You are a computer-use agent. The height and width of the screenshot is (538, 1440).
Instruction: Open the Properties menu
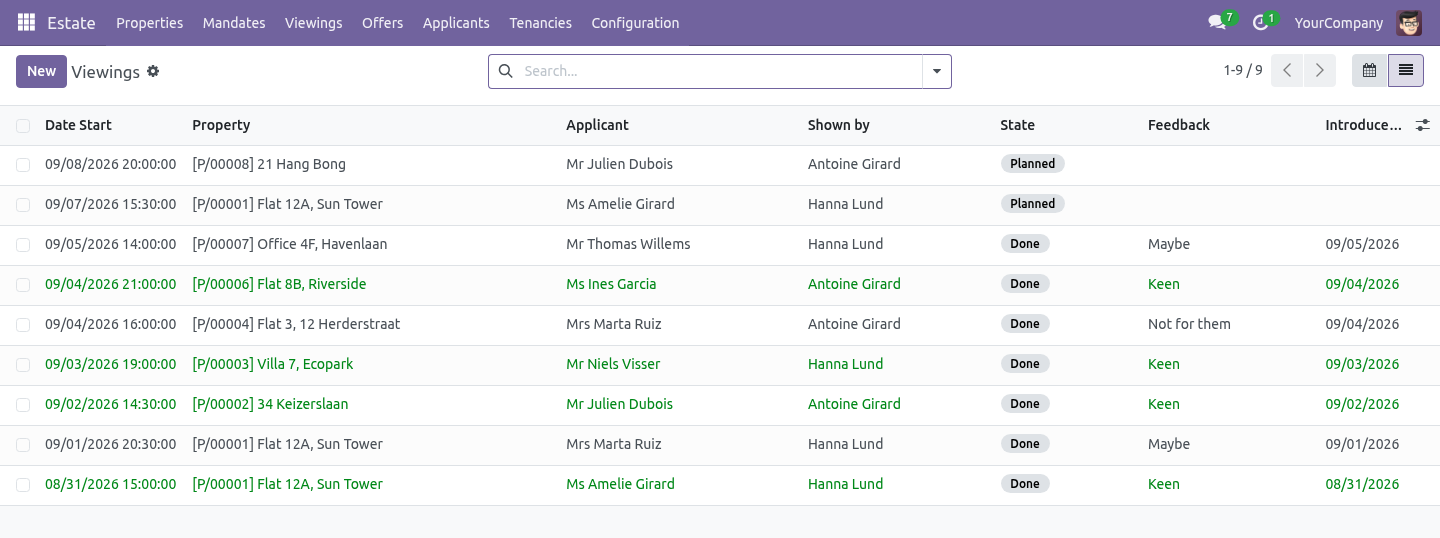pos(150,22)
